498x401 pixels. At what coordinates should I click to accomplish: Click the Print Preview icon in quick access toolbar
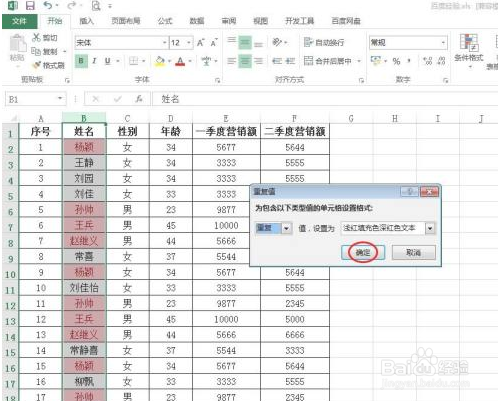pyautogui.click(x=96, y=6)
